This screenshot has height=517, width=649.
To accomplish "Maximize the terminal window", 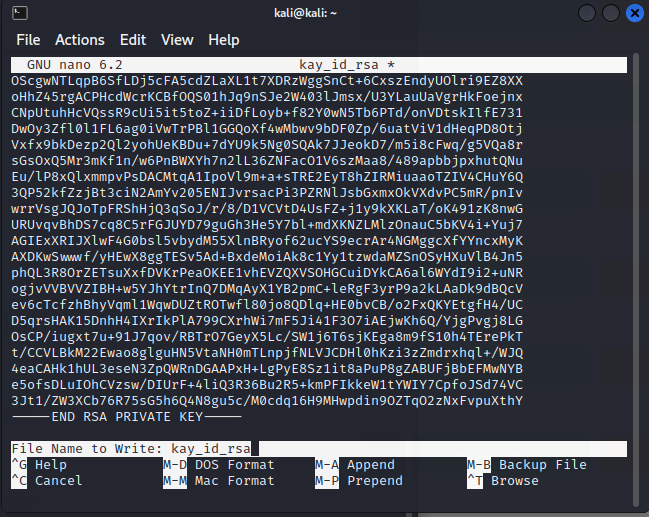I will [608, 13].
